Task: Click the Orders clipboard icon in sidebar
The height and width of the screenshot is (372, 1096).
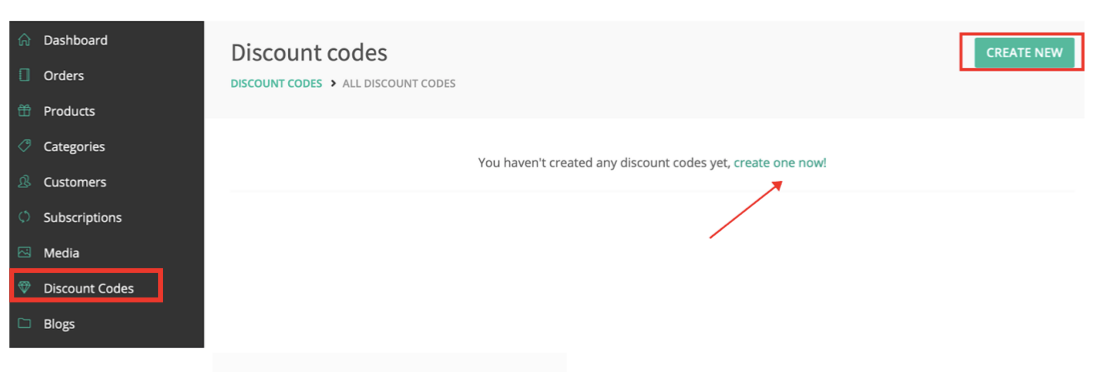Action: 24,76
